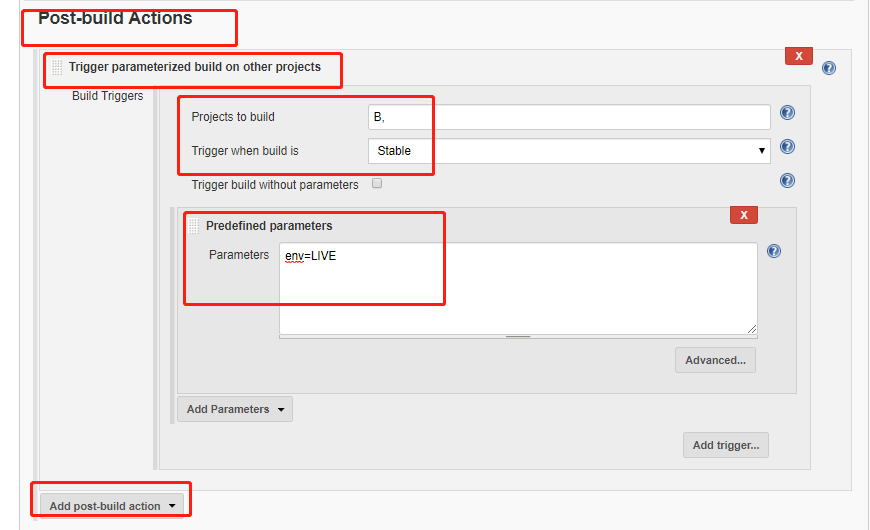Open help for Trigger parameterized build section
The width and height of the screenshot is (870, 530).
coord(828,68)
